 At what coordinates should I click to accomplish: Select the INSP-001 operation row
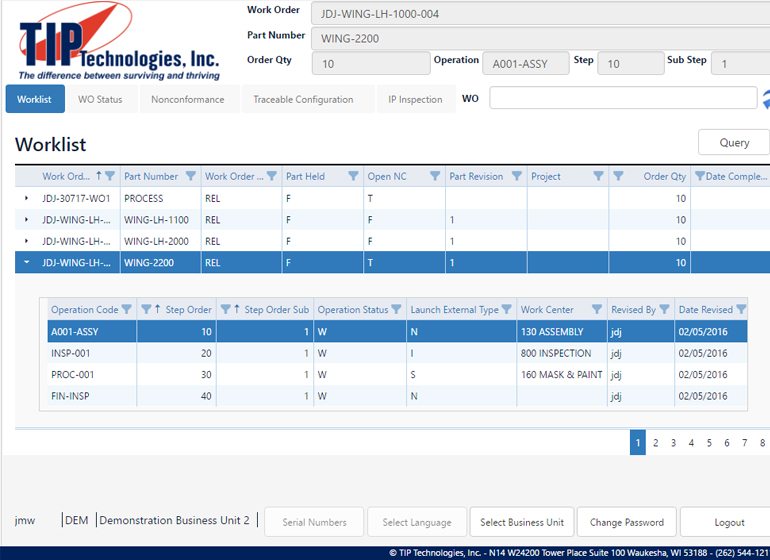click(397, 353)
